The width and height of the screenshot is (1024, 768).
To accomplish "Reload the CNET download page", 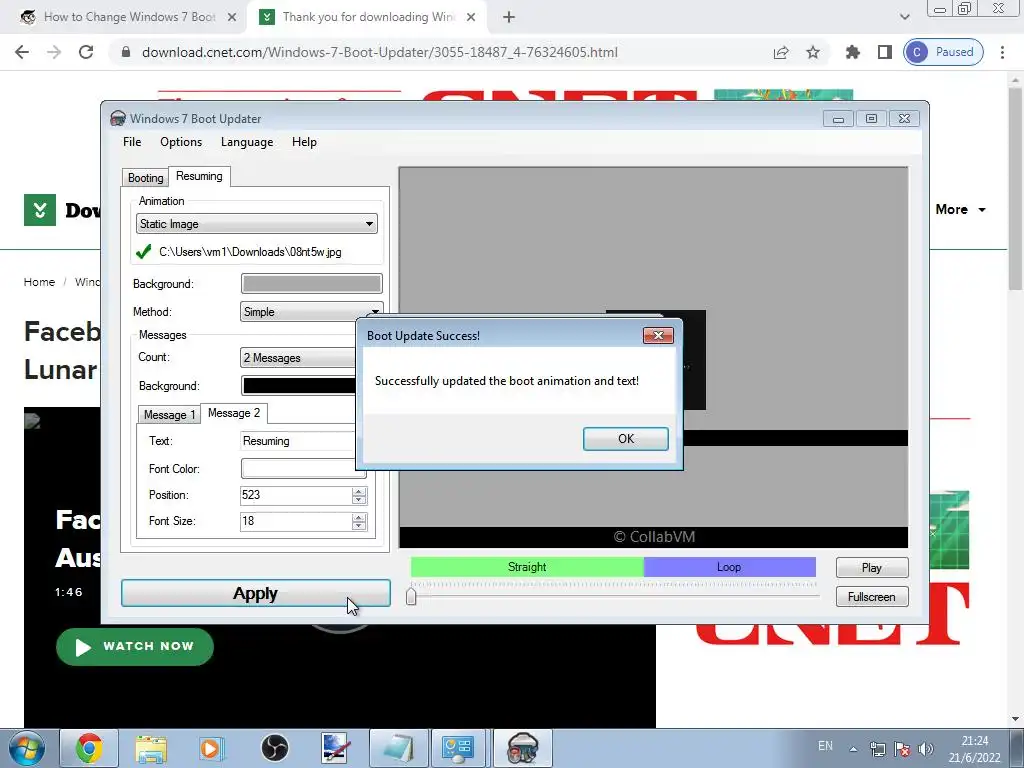I will [86, 52].
